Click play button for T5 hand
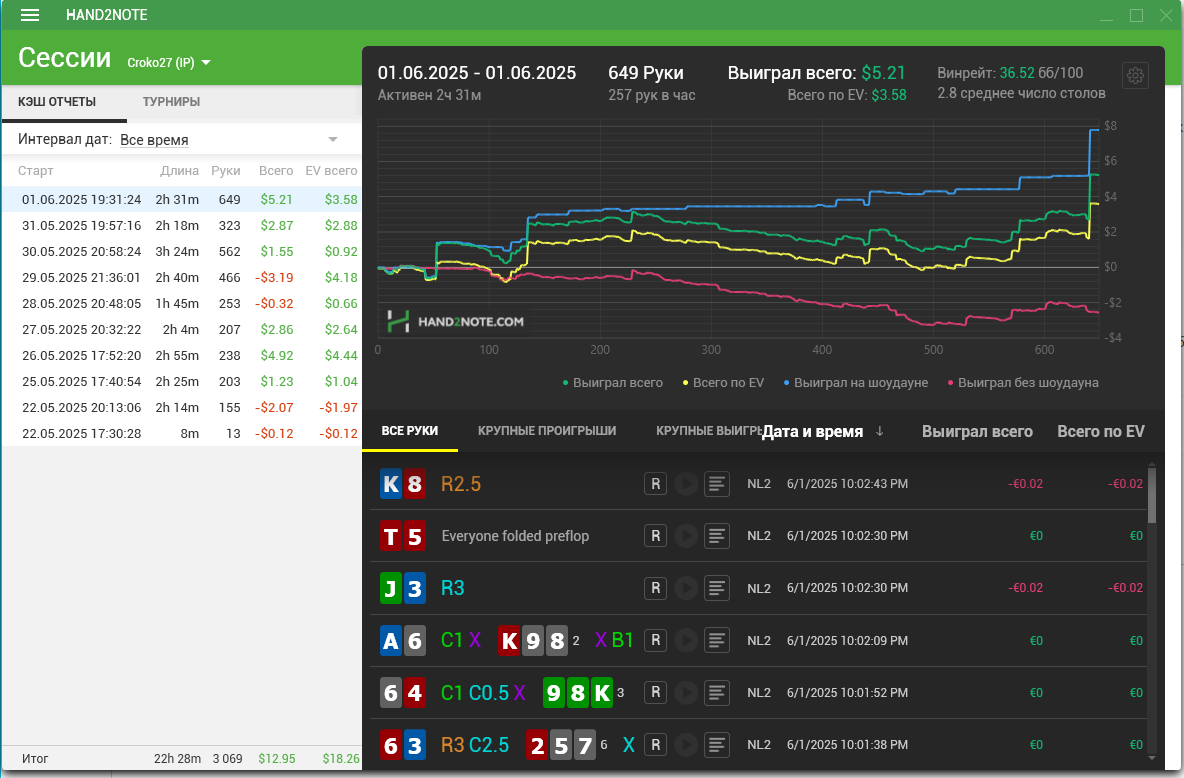Image resolution: width=1184 pixels, height=778 pixels. tap(686, 536)
